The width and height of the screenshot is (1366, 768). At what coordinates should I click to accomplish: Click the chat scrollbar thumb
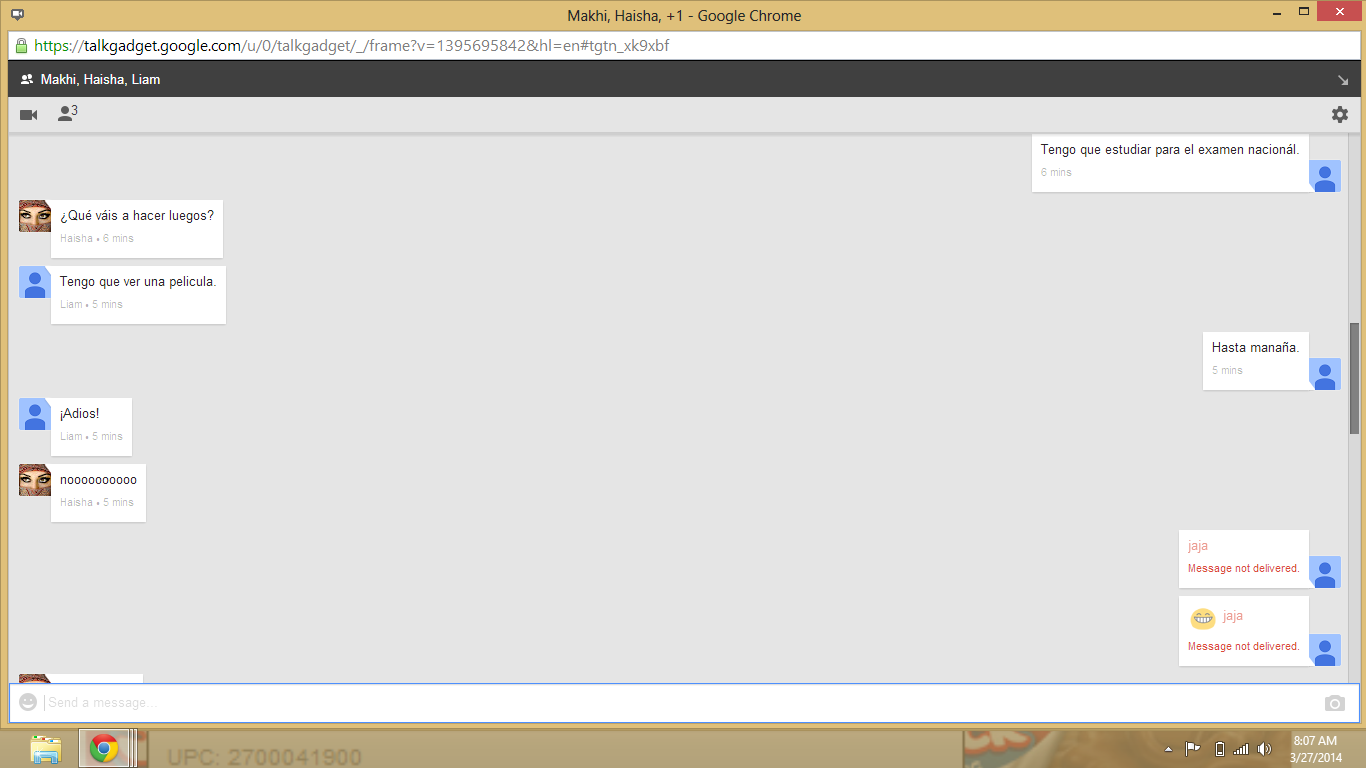pyautogui.click(x=1354, y=378)
